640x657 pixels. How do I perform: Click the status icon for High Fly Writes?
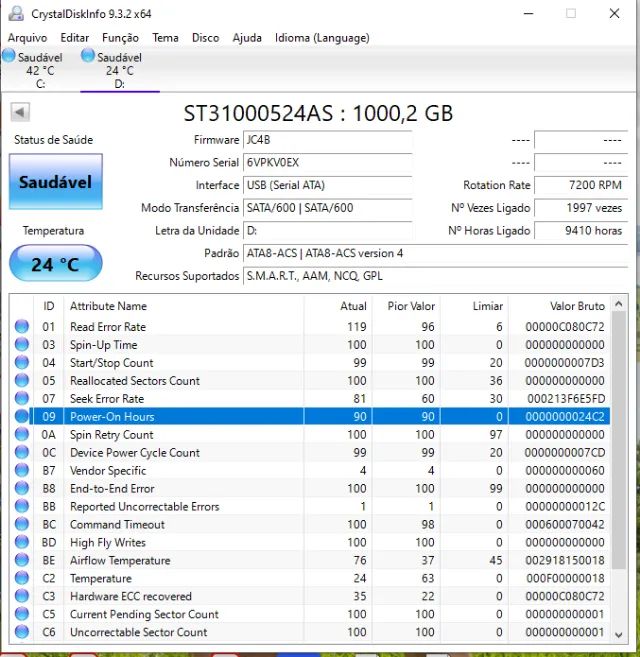point(22,542)
